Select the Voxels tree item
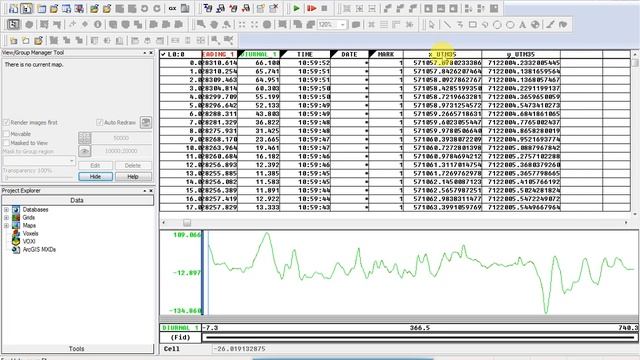The width and height of the screenshot is (640, 360). 30,233
